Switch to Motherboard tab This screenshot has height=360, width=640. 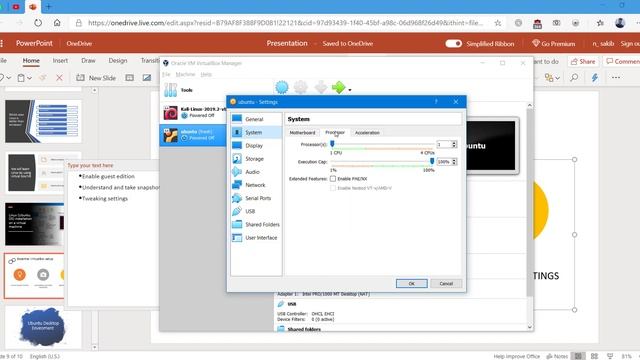[x=302, y=133]
